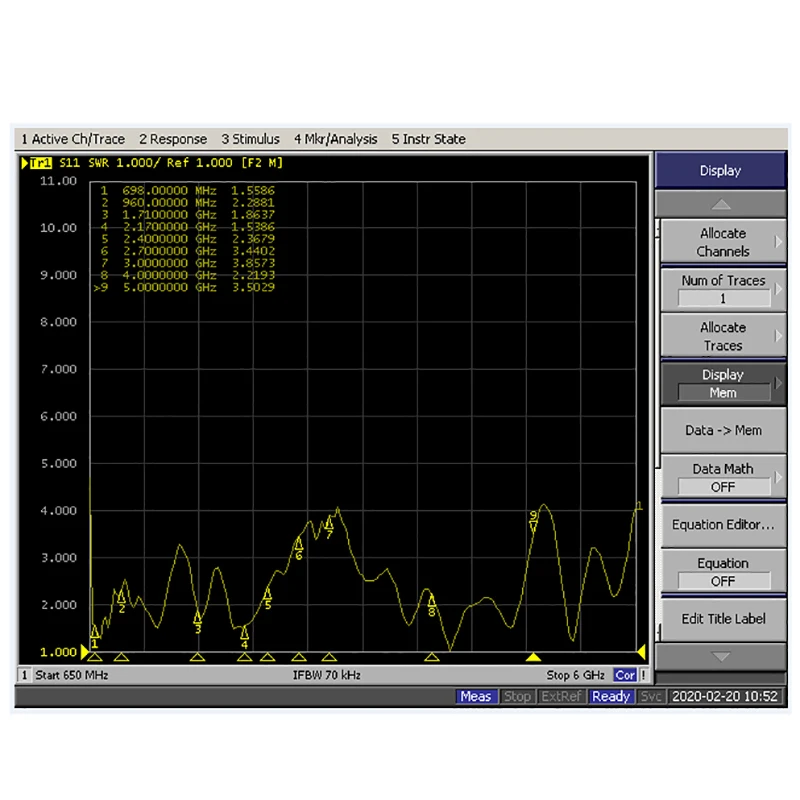Open the Mkr/Analysis menu

pyautogui.click(x=335, y=139)
